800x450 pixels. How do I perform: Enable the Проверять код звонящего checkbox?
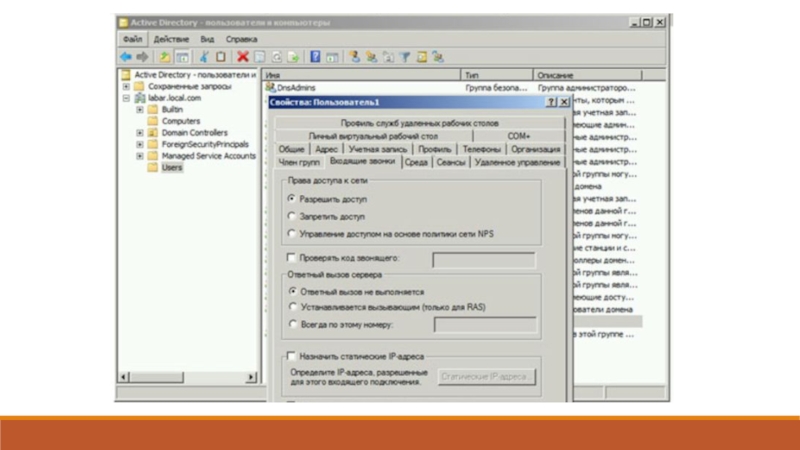(x=291, y=257)
